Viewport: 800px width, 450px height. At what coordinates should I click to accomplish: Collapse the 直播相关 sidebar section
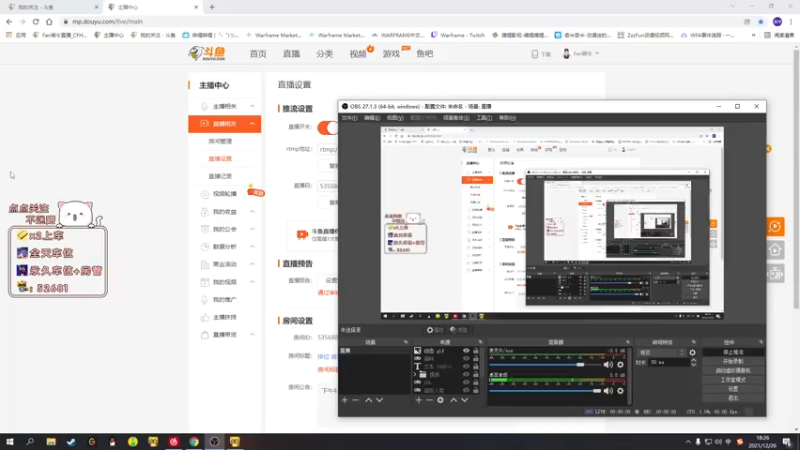[x=252, y=123]
